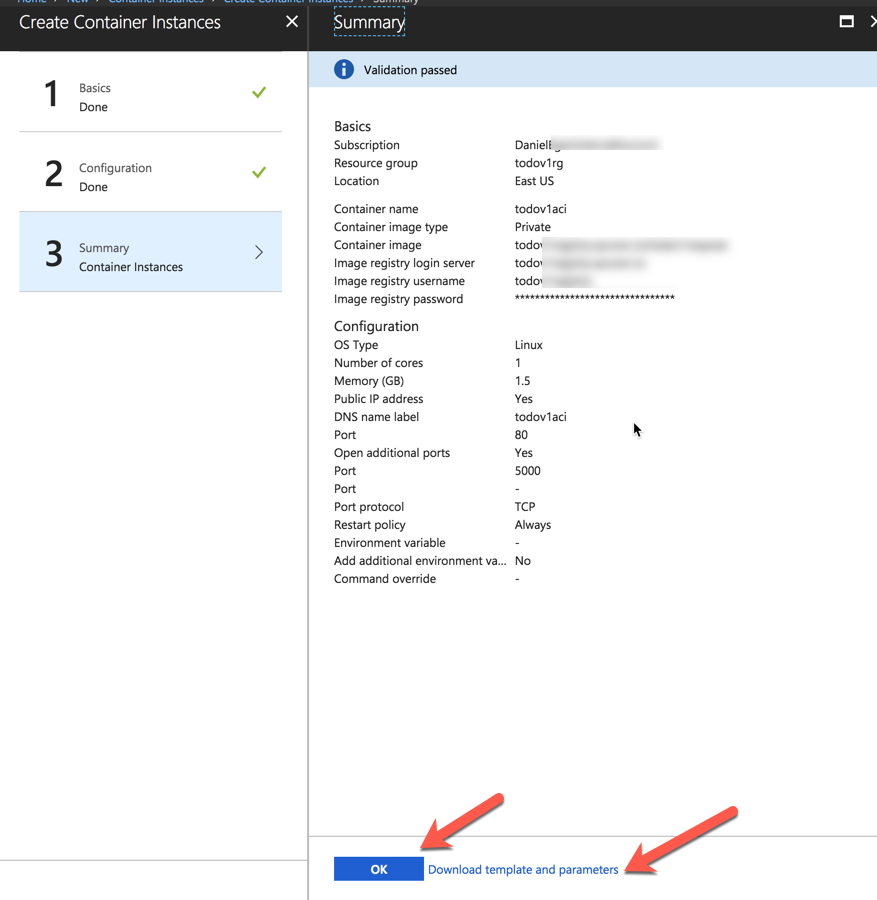
Task: Click the Configuration section heading
Action: click(376, 326)
